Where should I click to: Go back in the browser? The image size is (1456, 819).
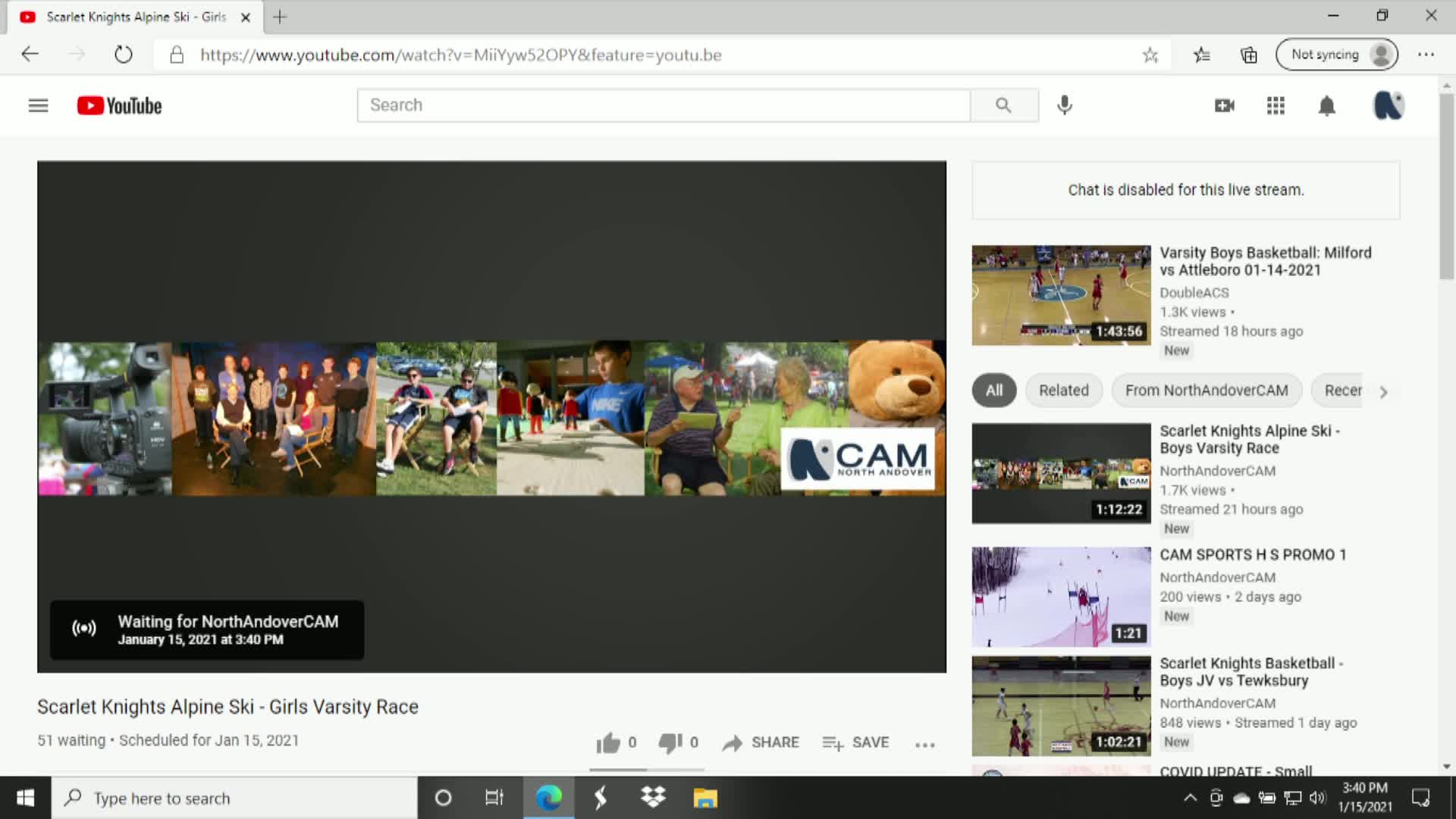pos(30,55)
